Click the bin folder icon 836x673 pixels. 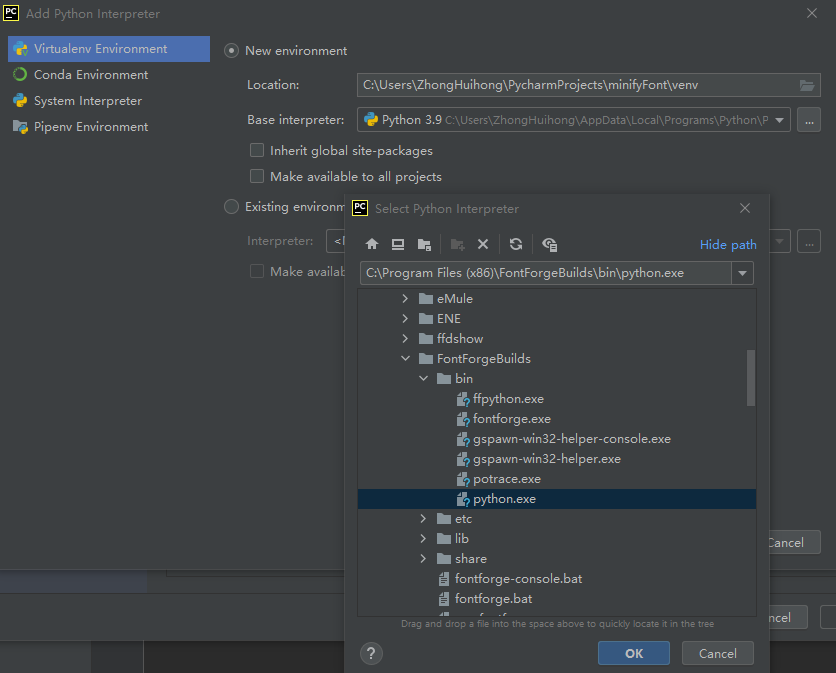click(x=444, y=379)
